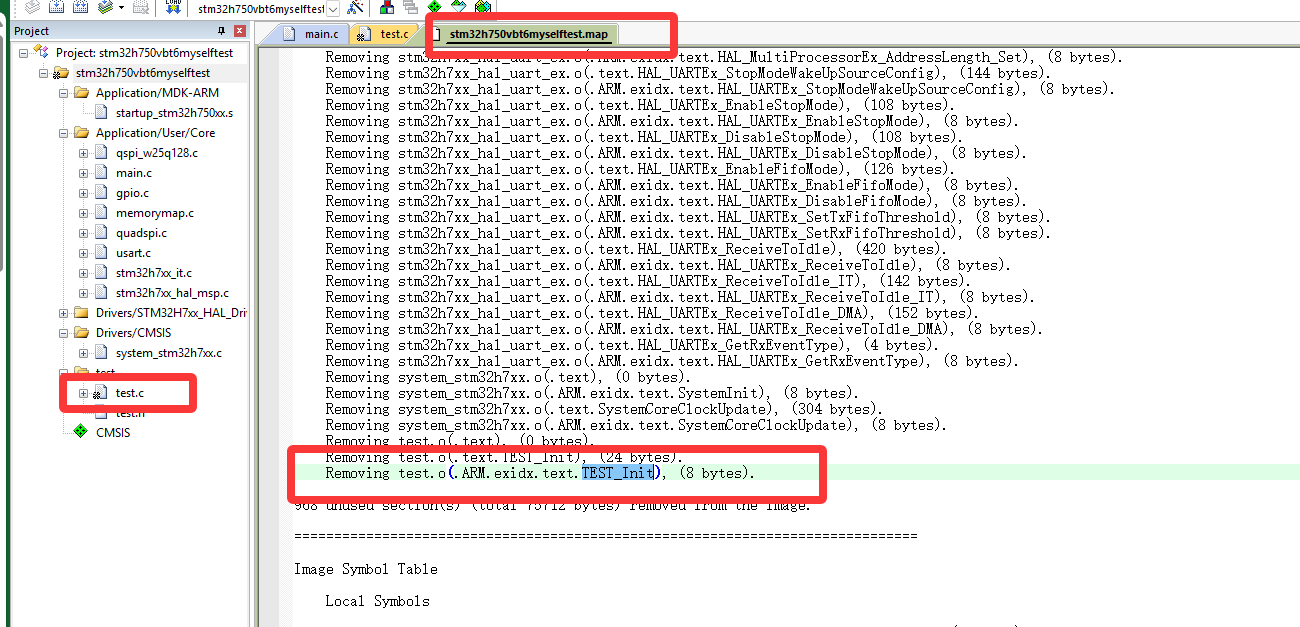Viewport: 1300px width, 627px height.
Task: Open the Pack Installer toolbar icon
Action: point(483,6)
